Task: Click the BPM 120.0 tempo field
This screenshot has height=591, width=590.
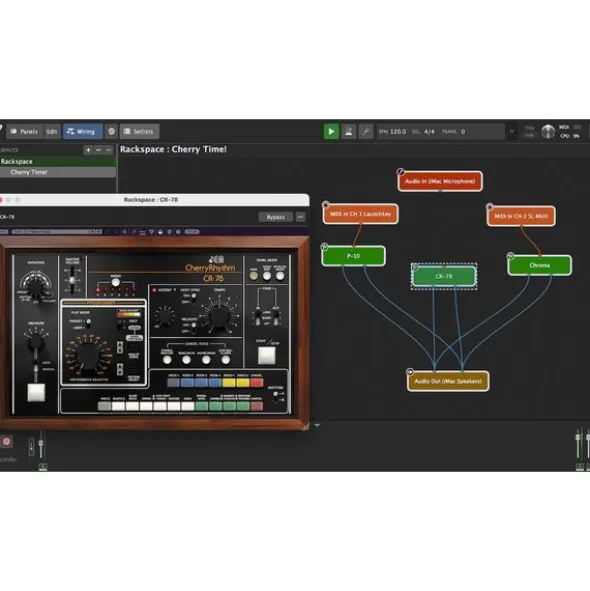Action: click(x=393, y=132)
